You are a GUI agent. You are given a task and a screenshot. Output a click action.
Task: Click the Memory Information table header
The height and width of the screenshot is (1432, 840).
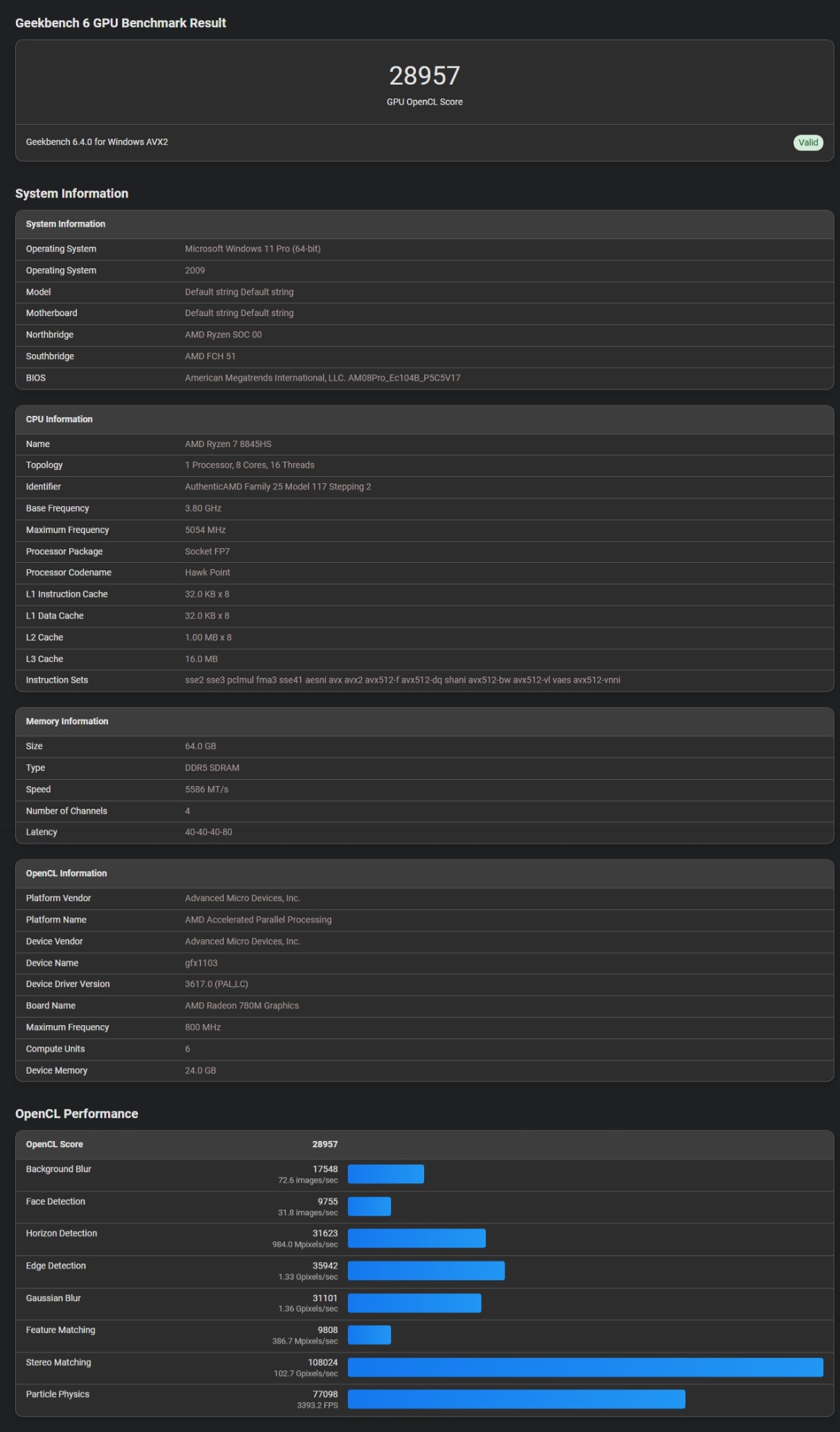coord(424,722)
